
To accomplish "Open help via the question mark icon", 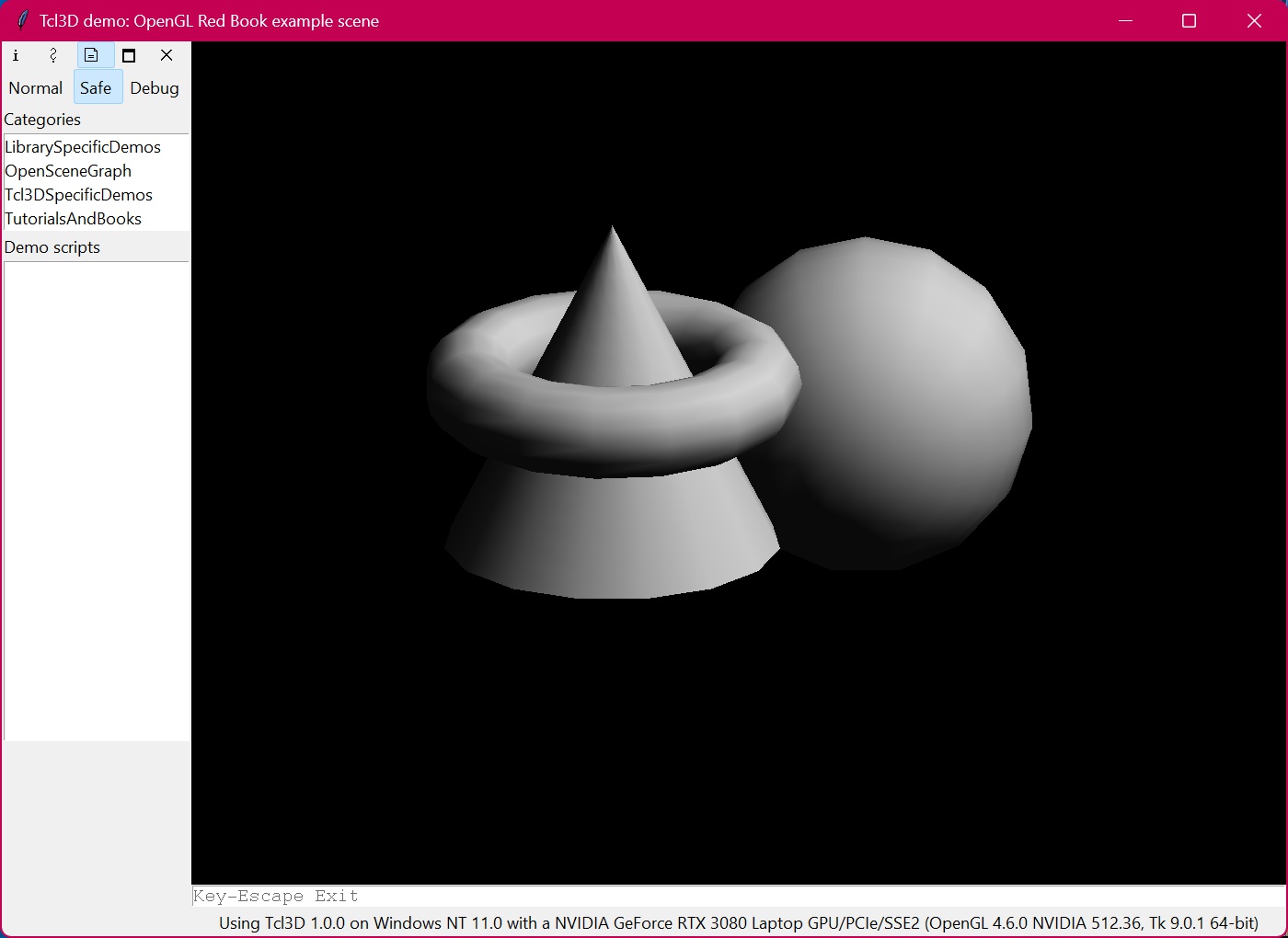I will 53,55.
